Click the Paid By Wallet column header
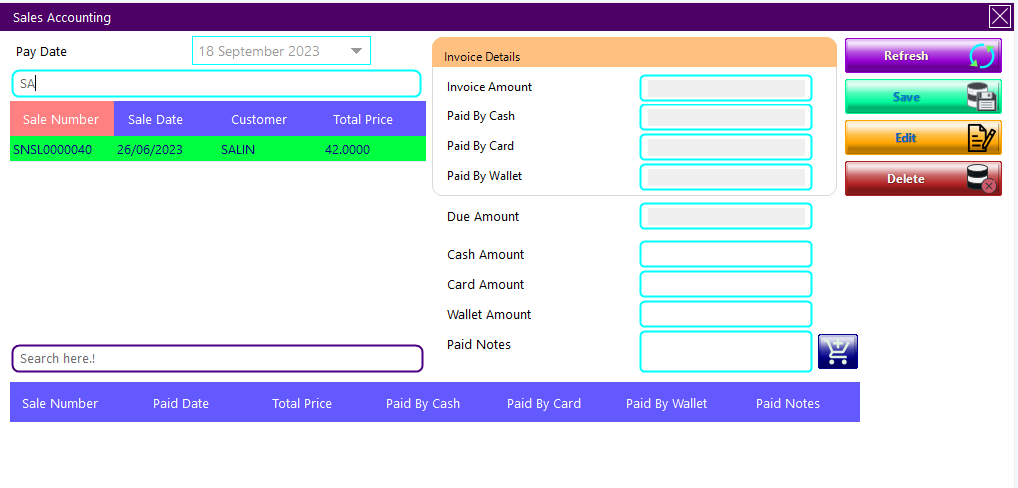 point(666,404)
